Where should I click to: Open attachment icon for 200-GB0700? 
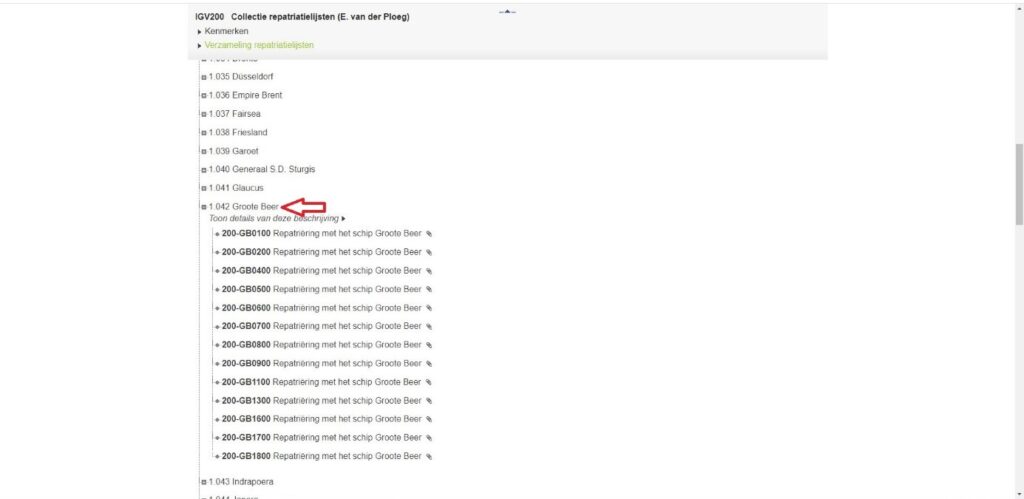[x=429, y=327]
